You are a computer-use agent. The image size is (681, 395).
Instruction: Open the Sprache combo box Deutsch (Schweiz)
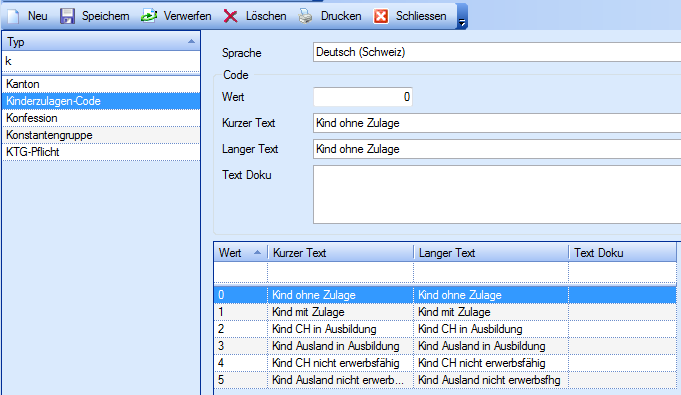click(497, 52)
